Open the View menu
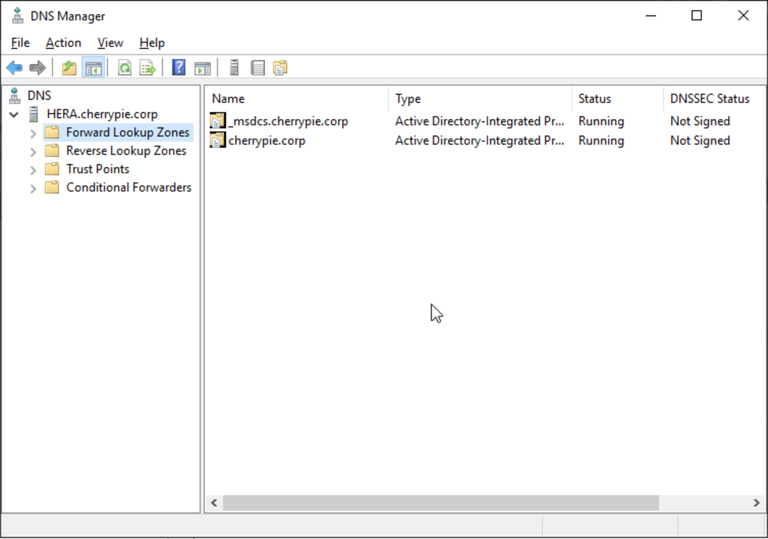Image resolution: width=768 pixels, height=539 pixels. tap(110, 43)
